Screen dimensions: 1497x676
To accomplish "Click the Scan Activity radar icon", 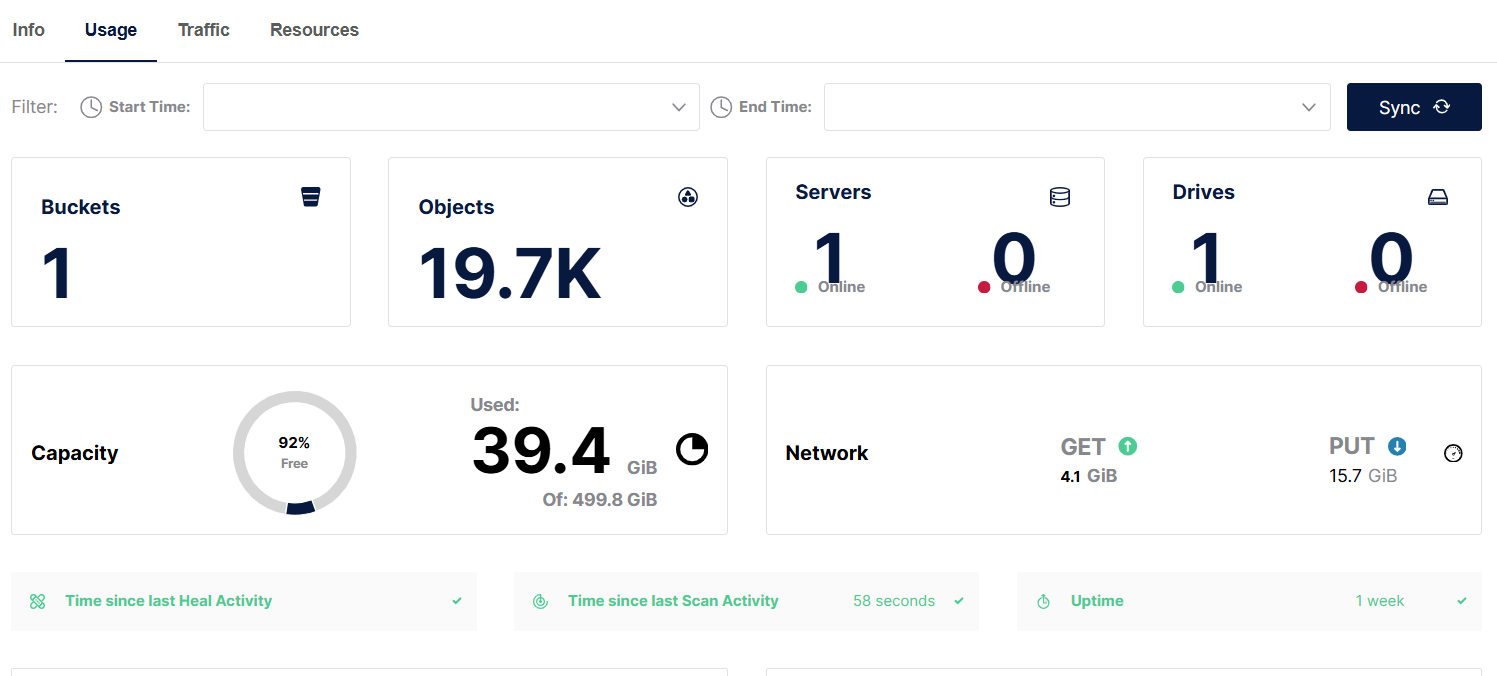I will click(x=540, y=601).
